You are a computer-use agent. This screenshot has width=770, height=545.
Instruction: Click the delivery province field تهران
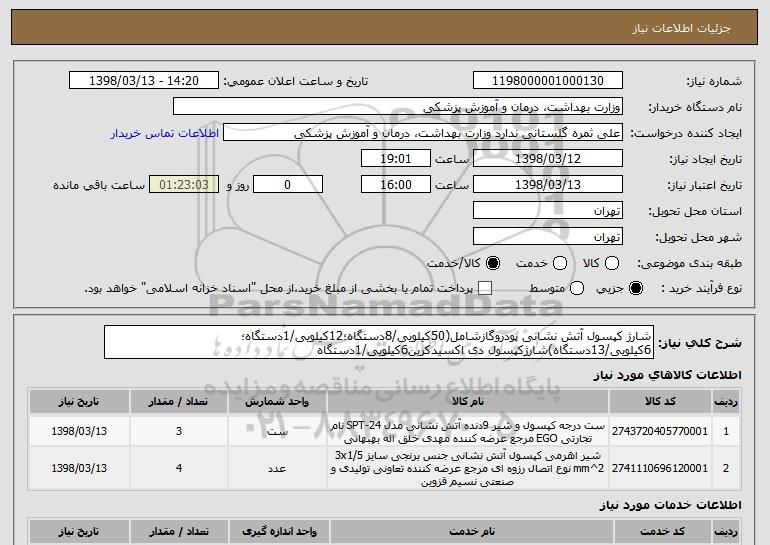(x=548, y=211)
